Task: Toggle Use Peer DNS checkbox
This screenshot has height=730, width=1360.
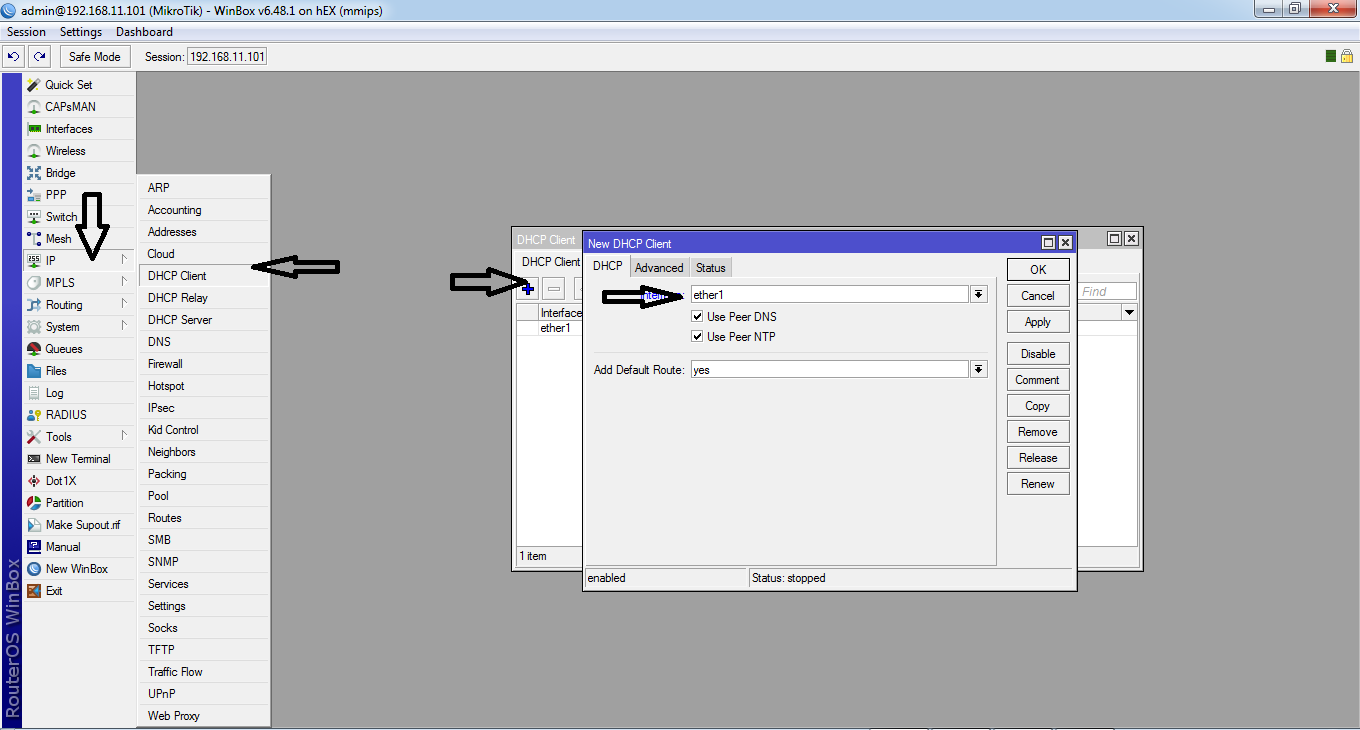Action: coord(698,317)
